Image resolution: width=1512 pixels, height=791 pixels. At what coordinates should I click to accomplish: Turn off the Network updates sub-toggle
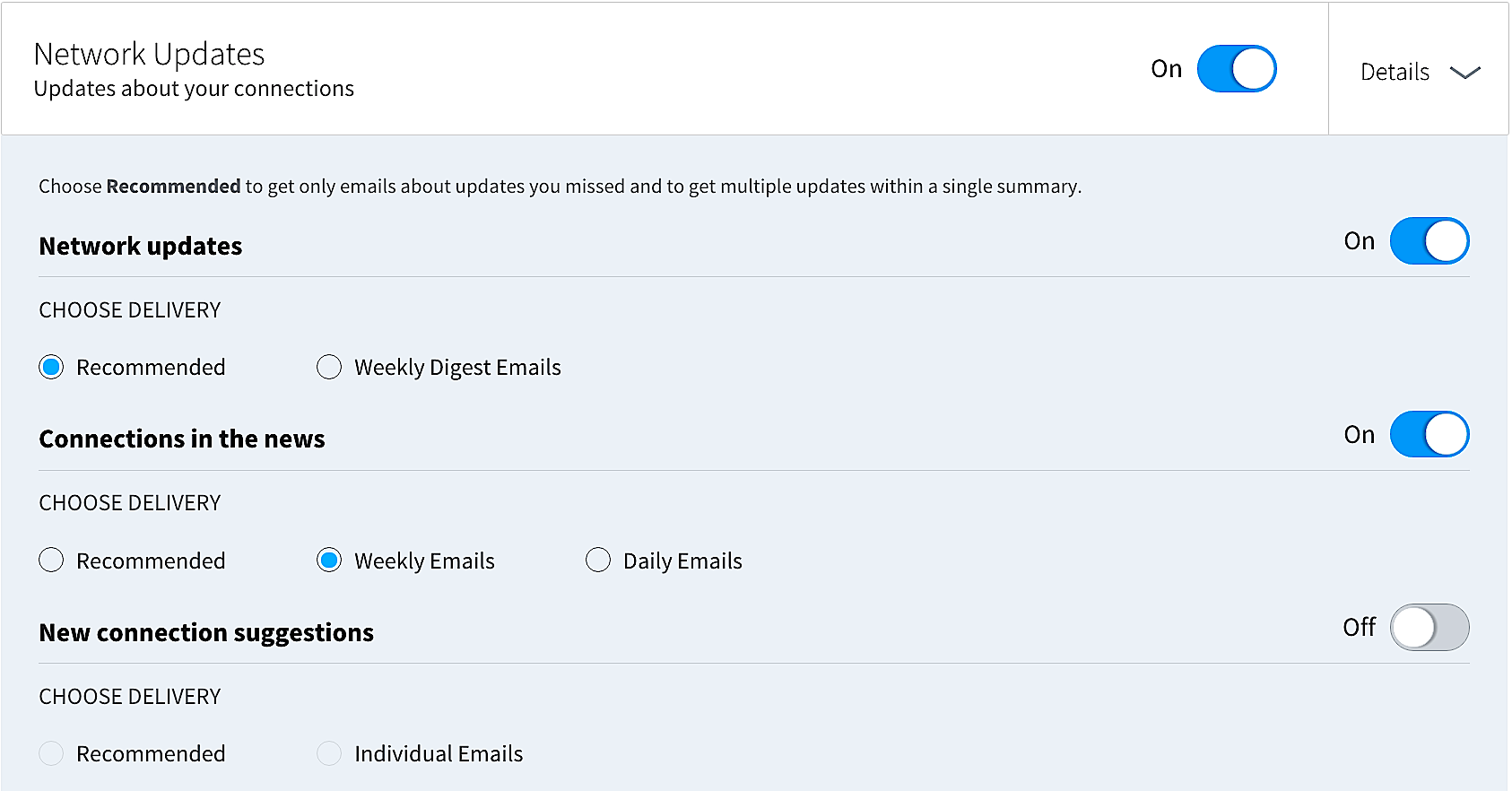[x=1429, y=241]
